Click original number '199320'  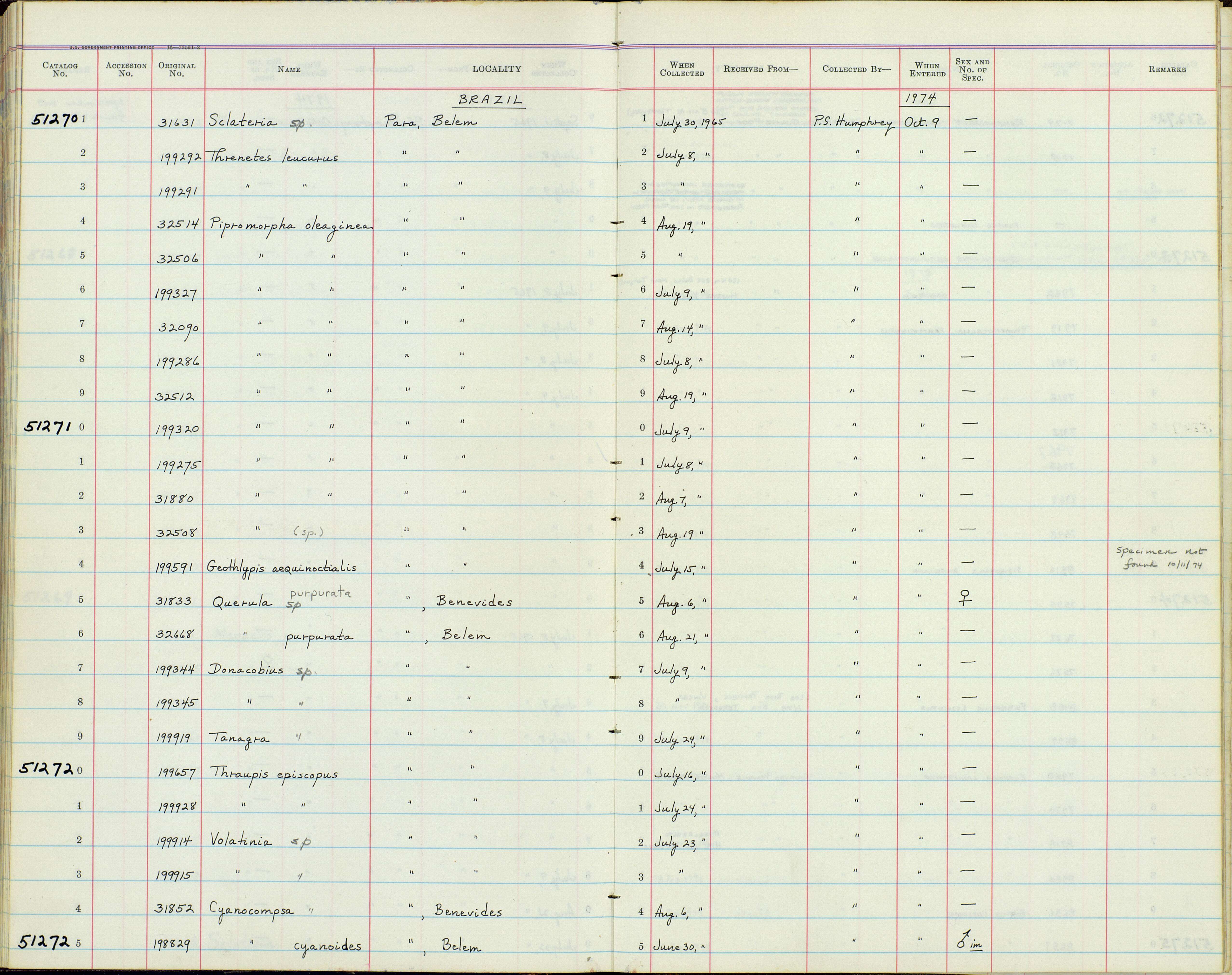pos(177,430)
